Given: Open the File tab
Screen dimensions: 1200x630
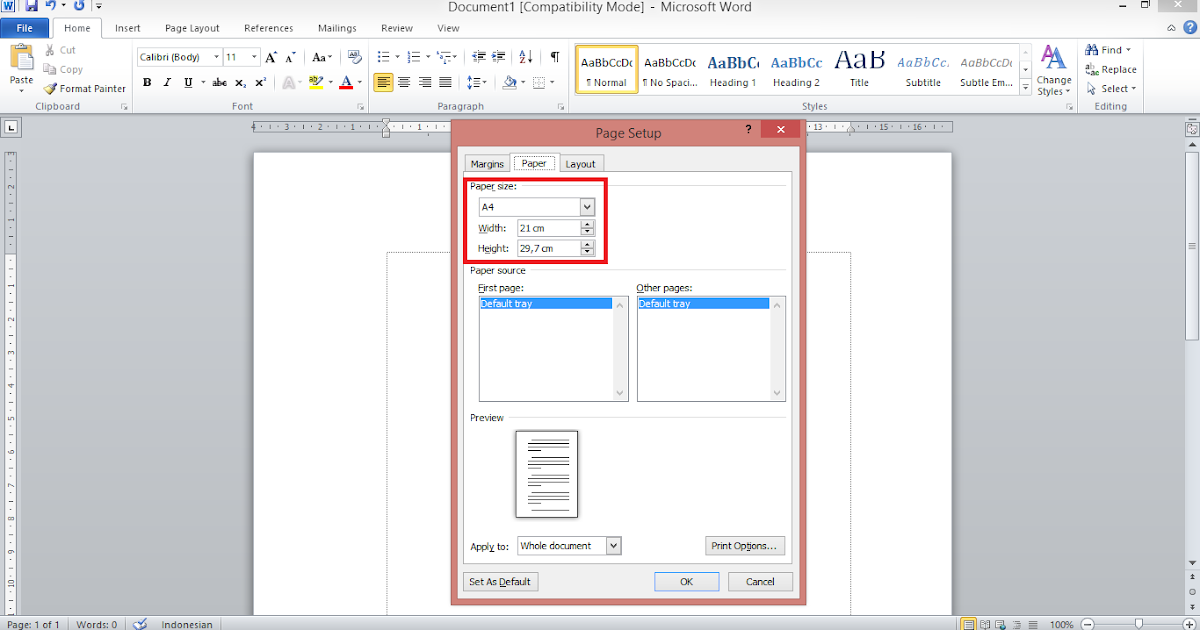Looking at the screenshot, I should coord(24,28).
